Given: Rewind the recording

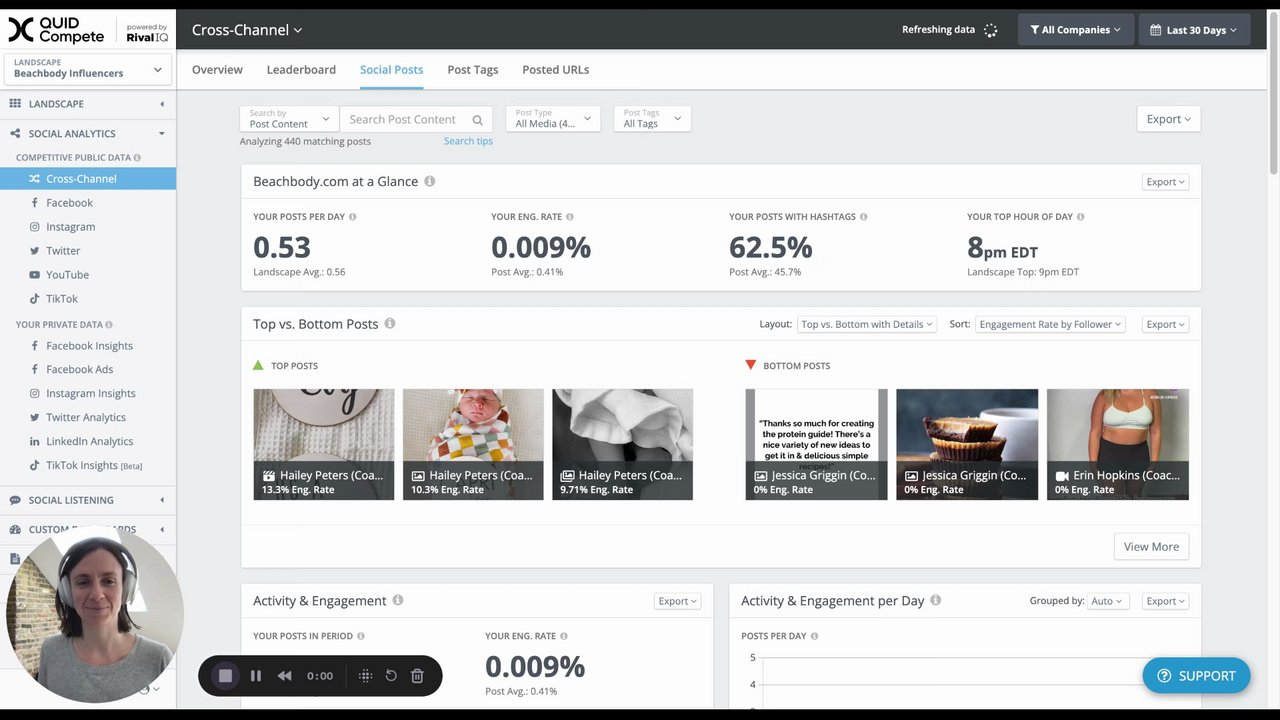Looking at the screenshot, I should (x=285, y=676).
